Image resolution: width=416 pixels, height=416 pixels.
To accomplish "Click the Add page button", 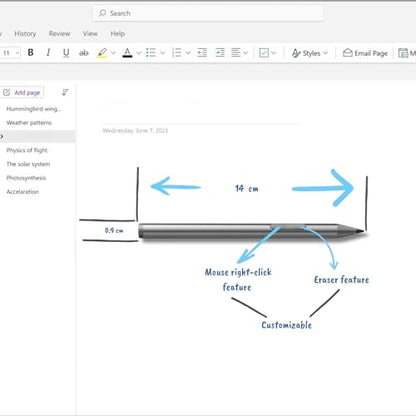I will [22, 92].
